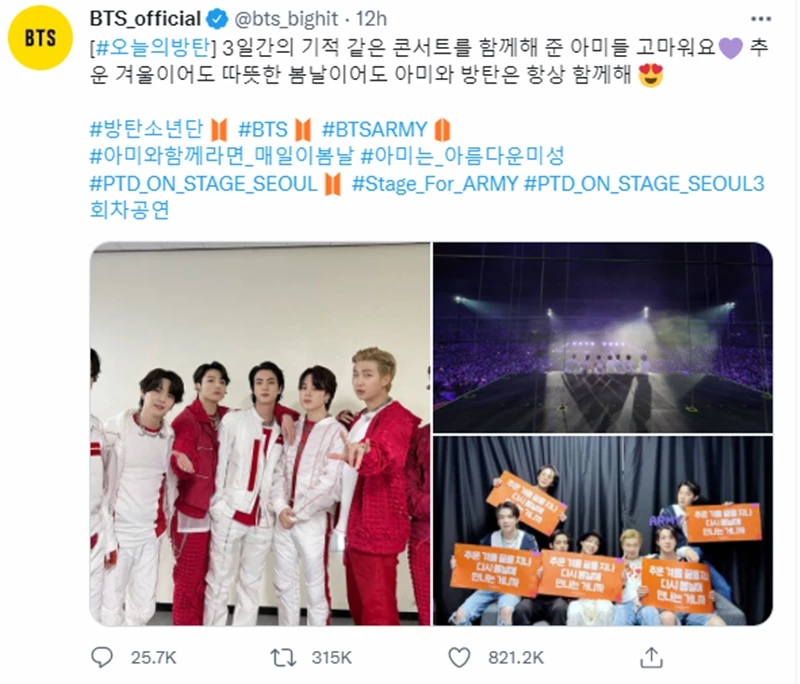
Task: Retweet using the retweet arrows icon
Action: [283, 657]
